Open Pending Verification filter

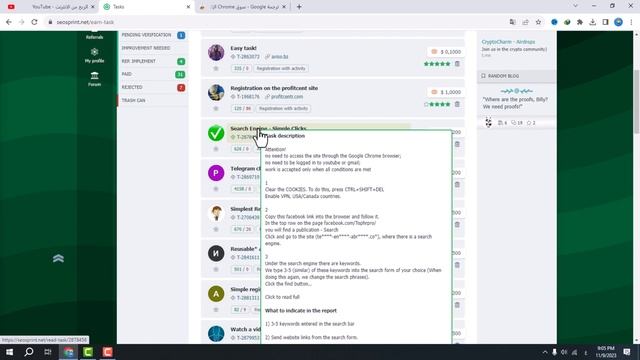point(153,35)
